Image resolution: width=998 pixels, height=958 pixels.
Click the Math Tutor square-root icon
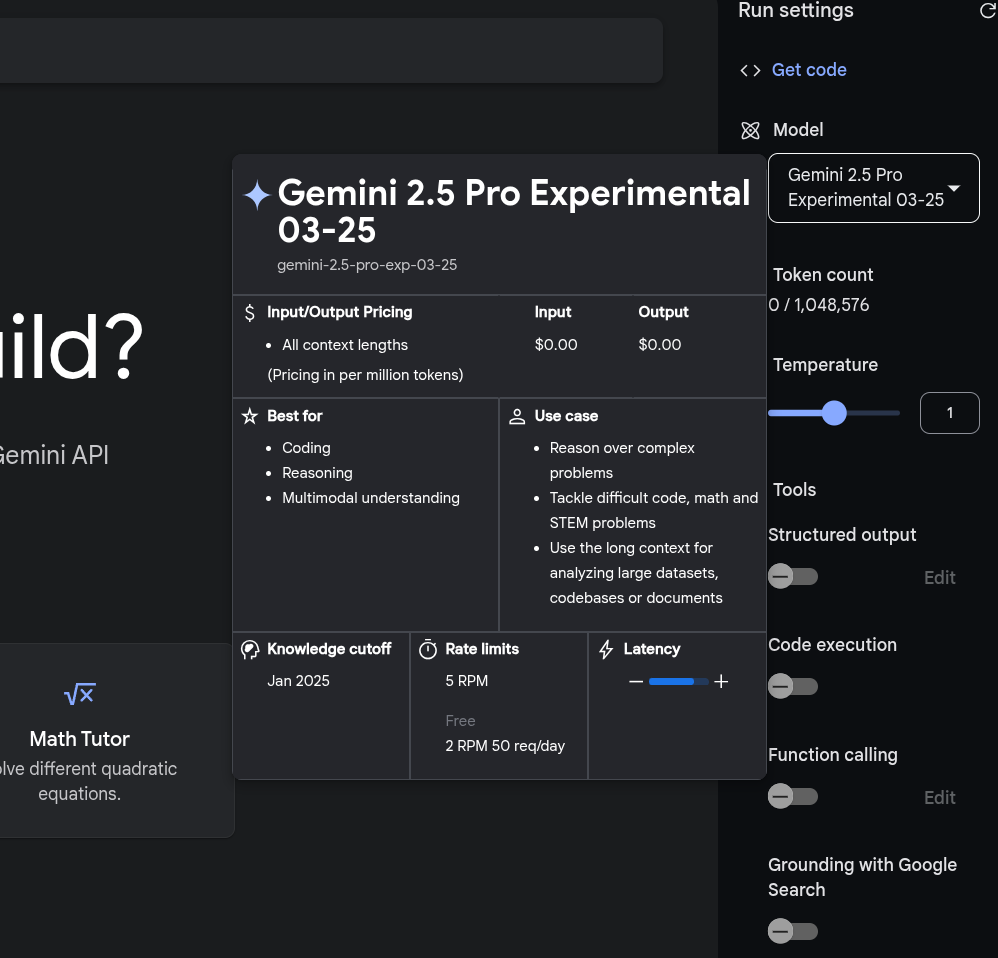coord(79,694)
